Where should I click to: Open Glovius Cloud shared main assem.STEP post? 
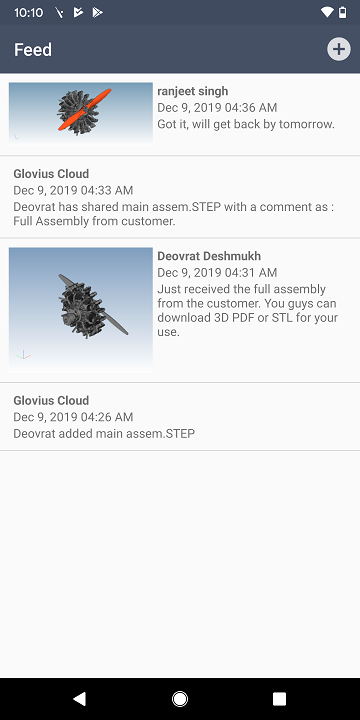pyautogui.click(x=180, y=197)
